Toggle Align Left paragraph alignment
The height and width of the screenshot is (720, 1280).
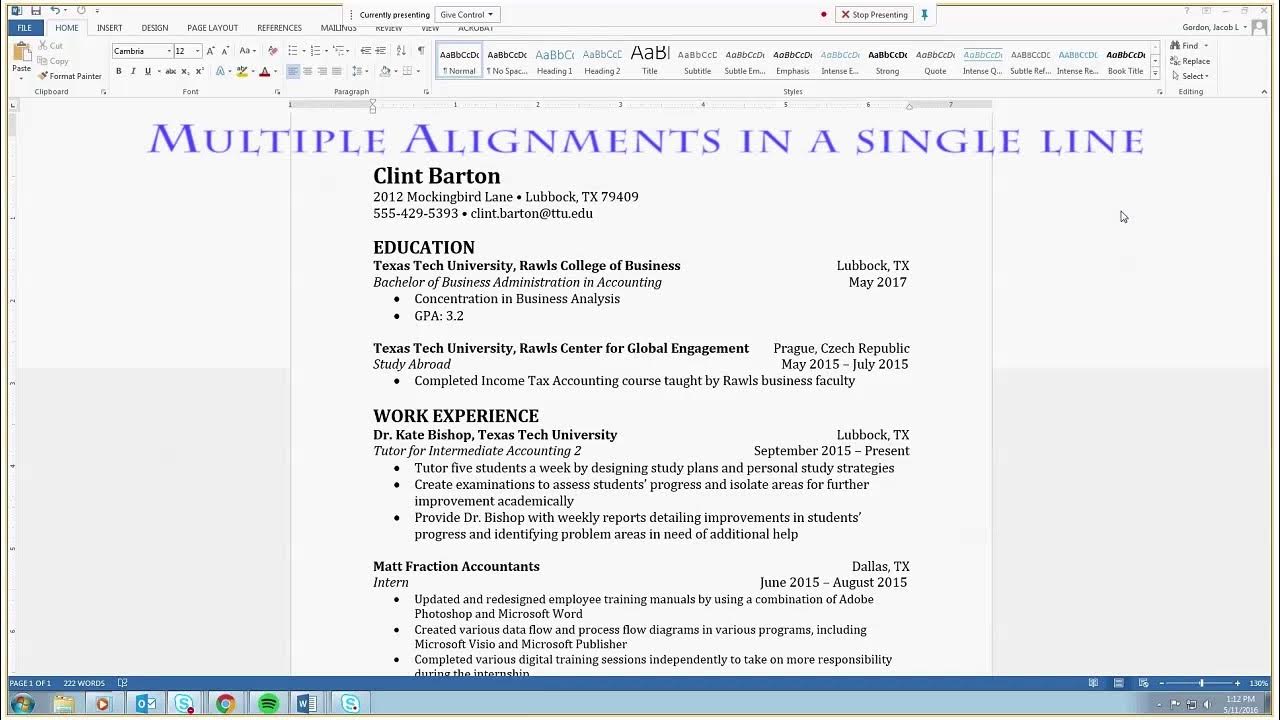point(293,71)
